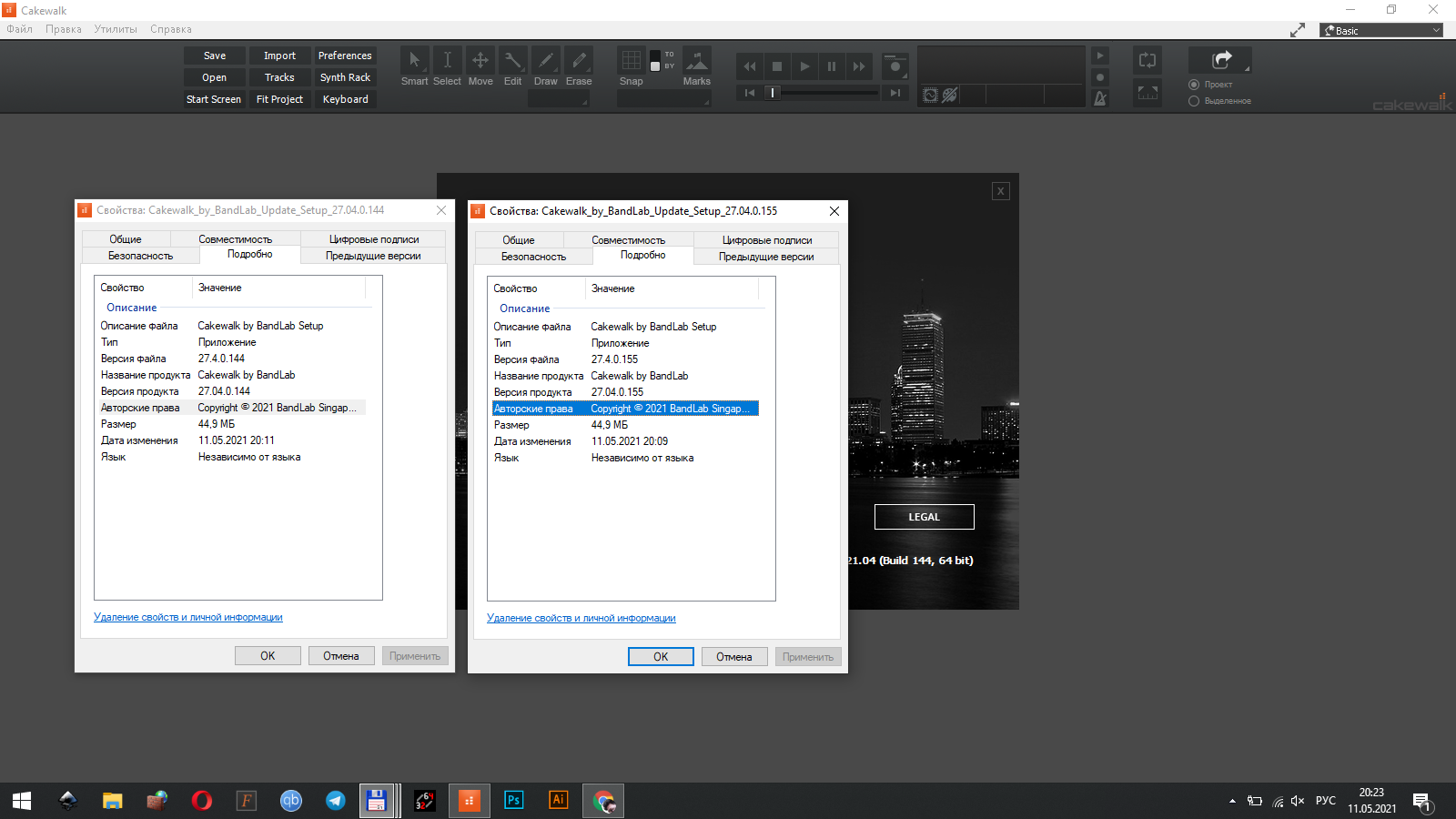
Task: Toggle full screen mode arrows icon
Action: [x=1298, y=30]
